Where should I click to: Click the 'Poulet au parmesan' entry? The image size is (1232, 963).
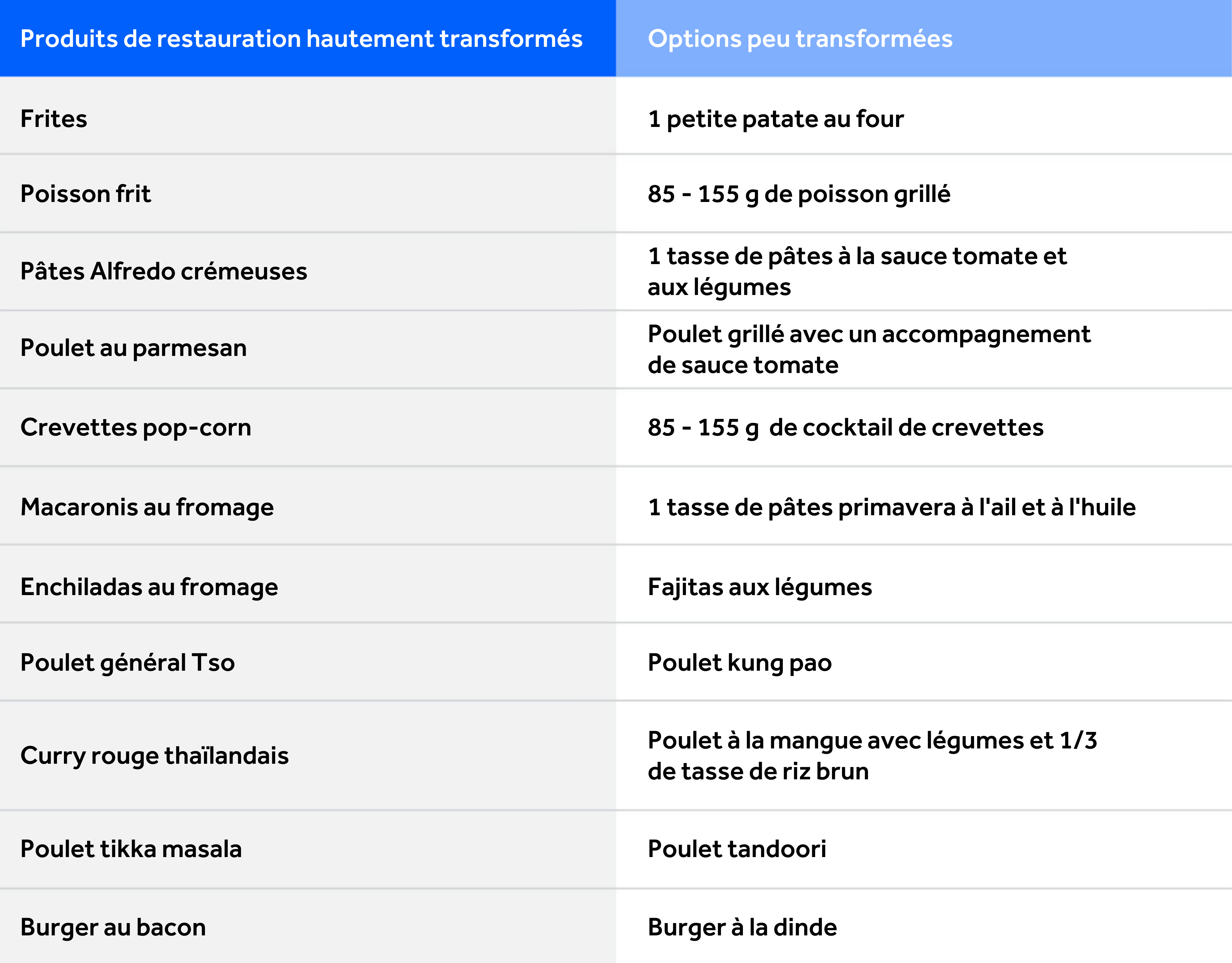click(x=134, y=348)
